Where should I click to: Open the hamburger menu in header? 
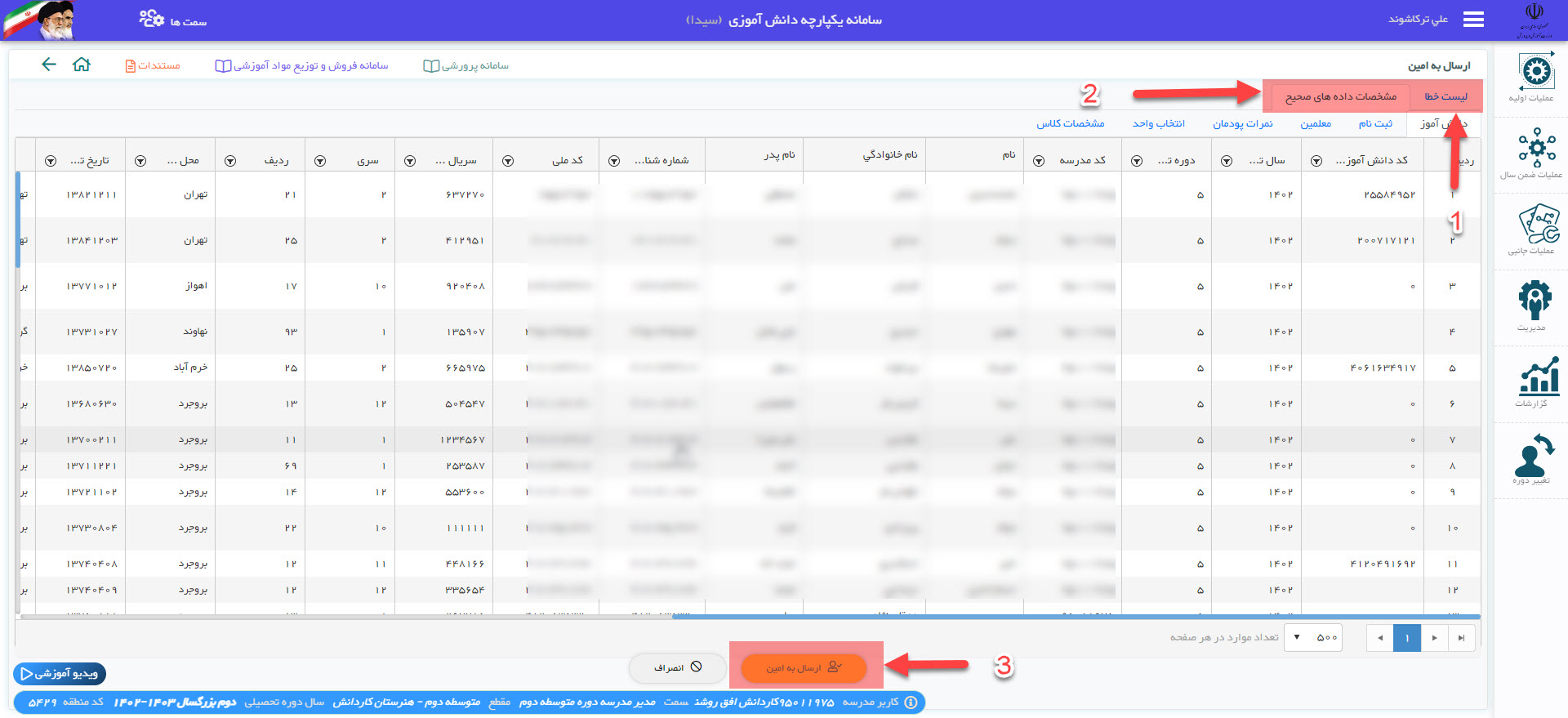point(1473,20)
